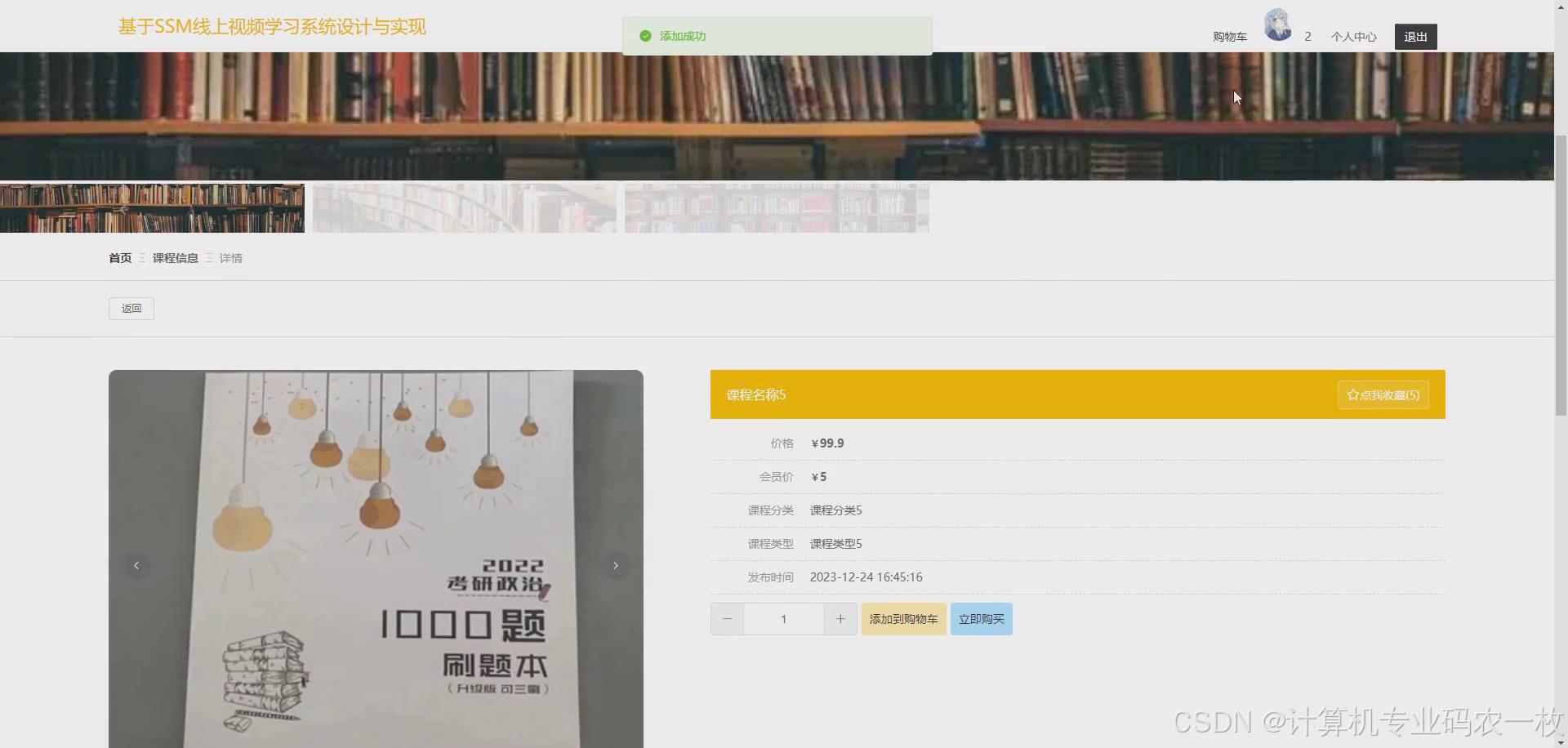Select 课程信息 in the breadcrumb
1568x748 pixels.
coord(176,257)
